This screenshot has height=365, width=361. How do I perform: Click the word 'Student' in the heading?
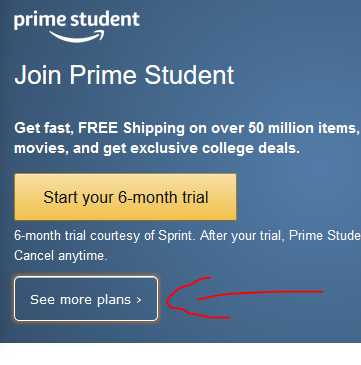pyautogui.click(x=189, y=75)
